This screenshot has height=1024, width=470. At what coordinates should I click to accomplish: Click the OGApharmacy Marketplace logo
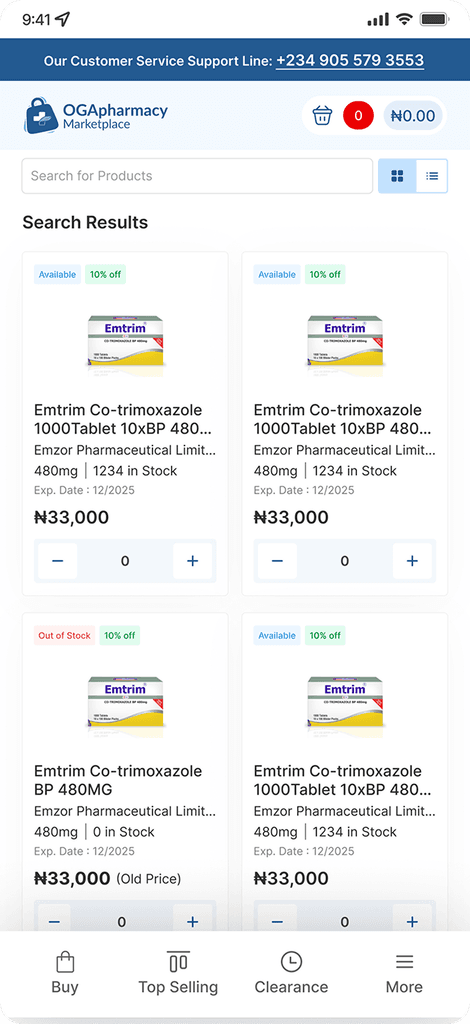tap(96, 116)
